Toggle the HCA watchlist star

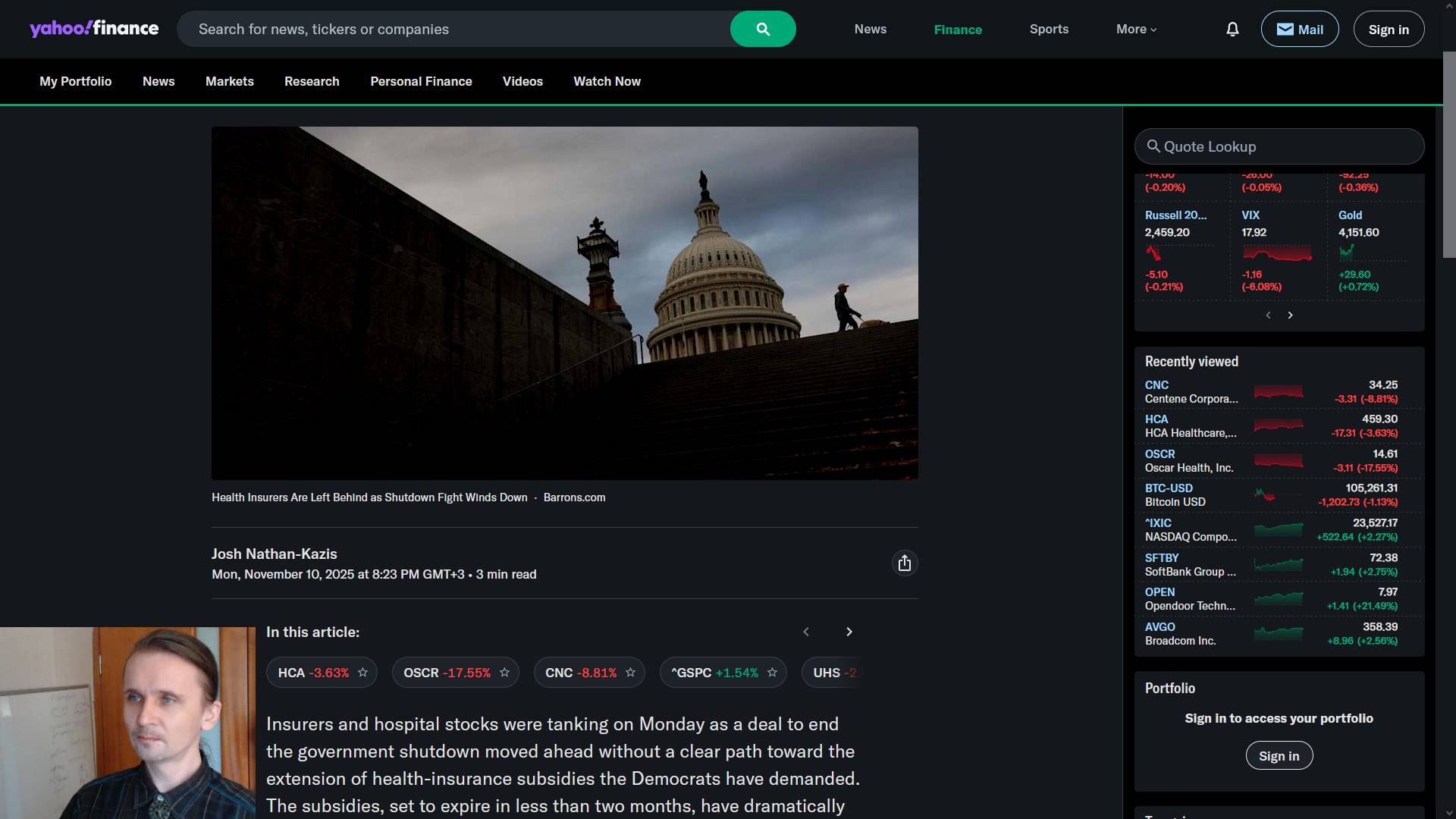coord(362,673)
